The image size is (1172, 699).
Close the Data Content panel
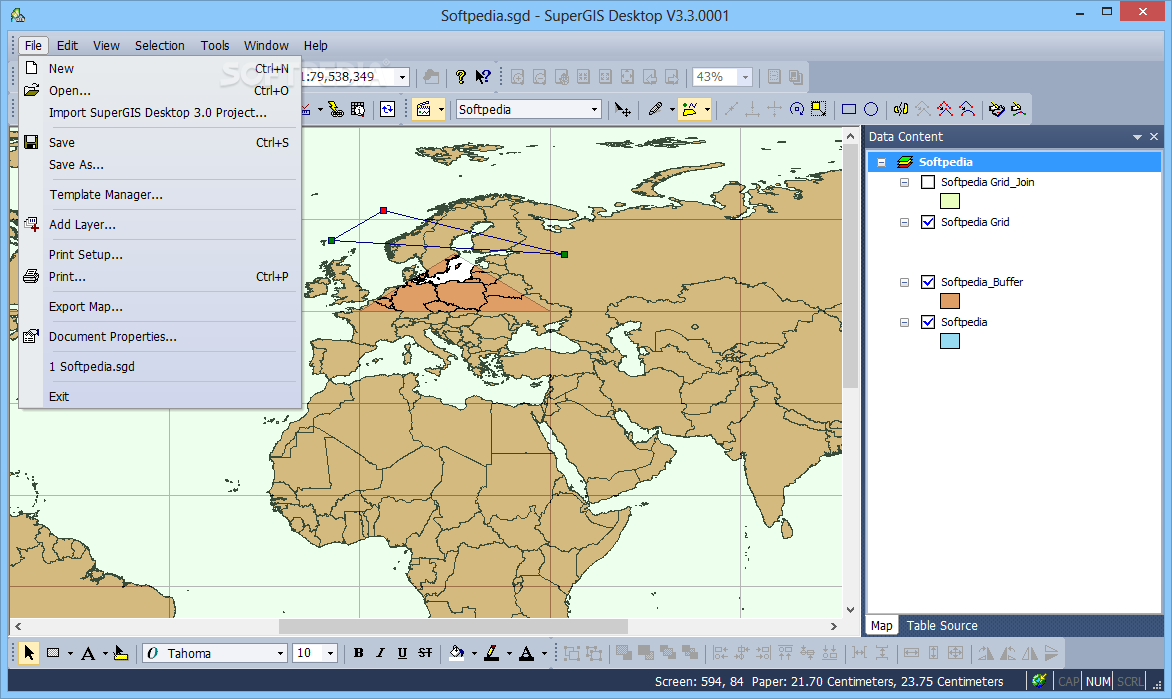coord(1154,137)
